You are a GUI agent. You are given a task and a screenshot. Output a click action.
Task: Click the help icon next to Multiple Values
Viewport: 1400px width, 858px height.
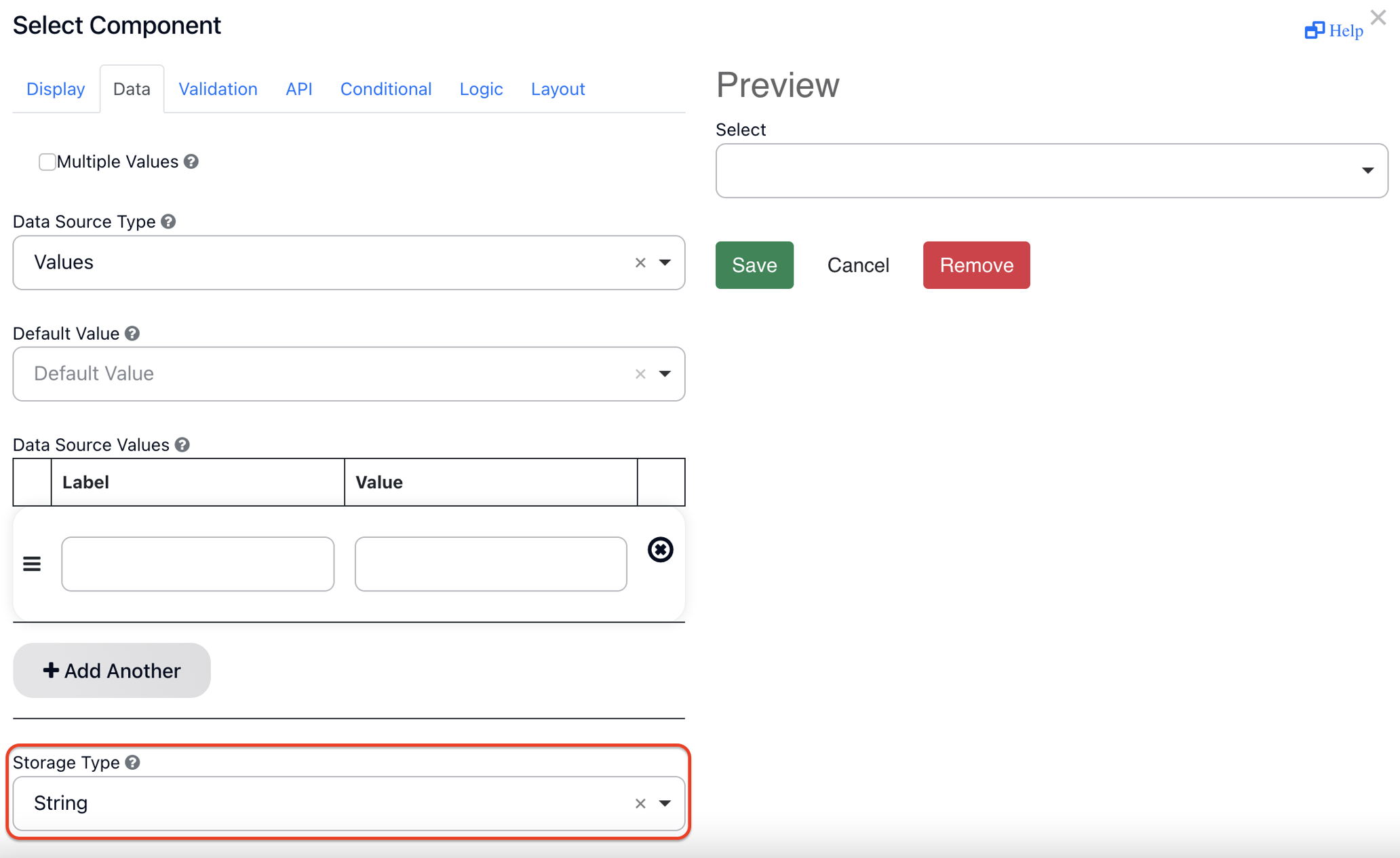pos(191,161)
